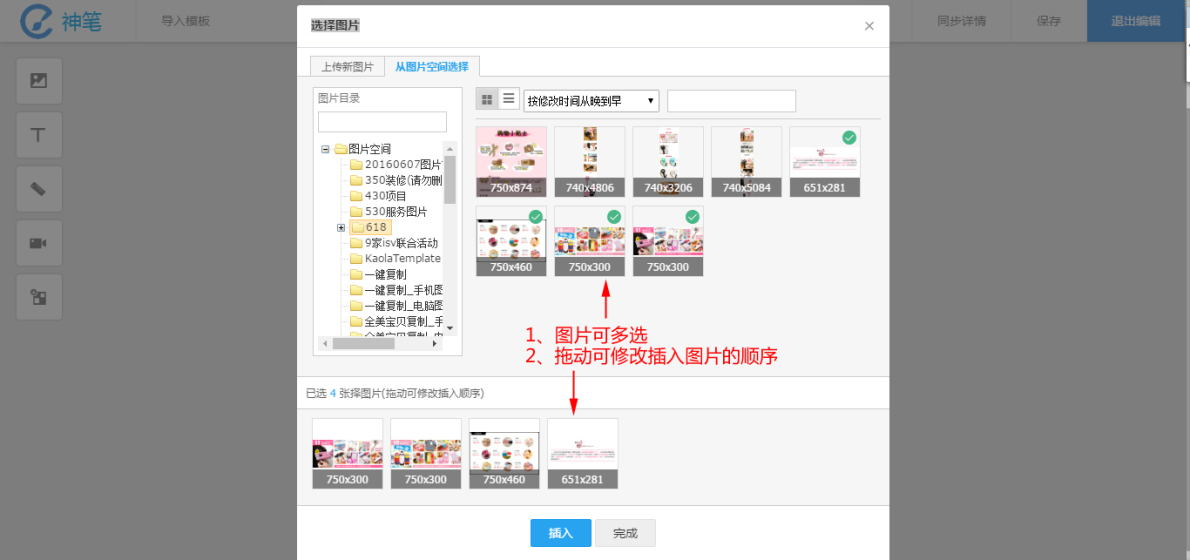Click the tree scrollbar up arrow

450,149
